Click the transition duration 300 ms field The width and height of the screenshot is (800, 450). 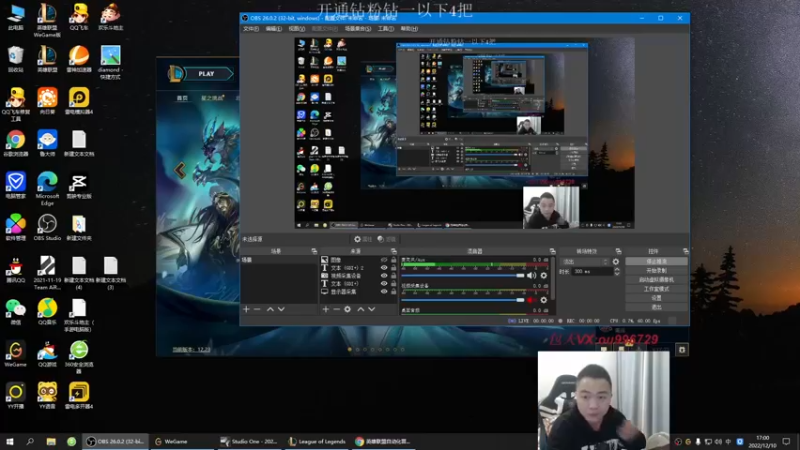pos(591,272)
